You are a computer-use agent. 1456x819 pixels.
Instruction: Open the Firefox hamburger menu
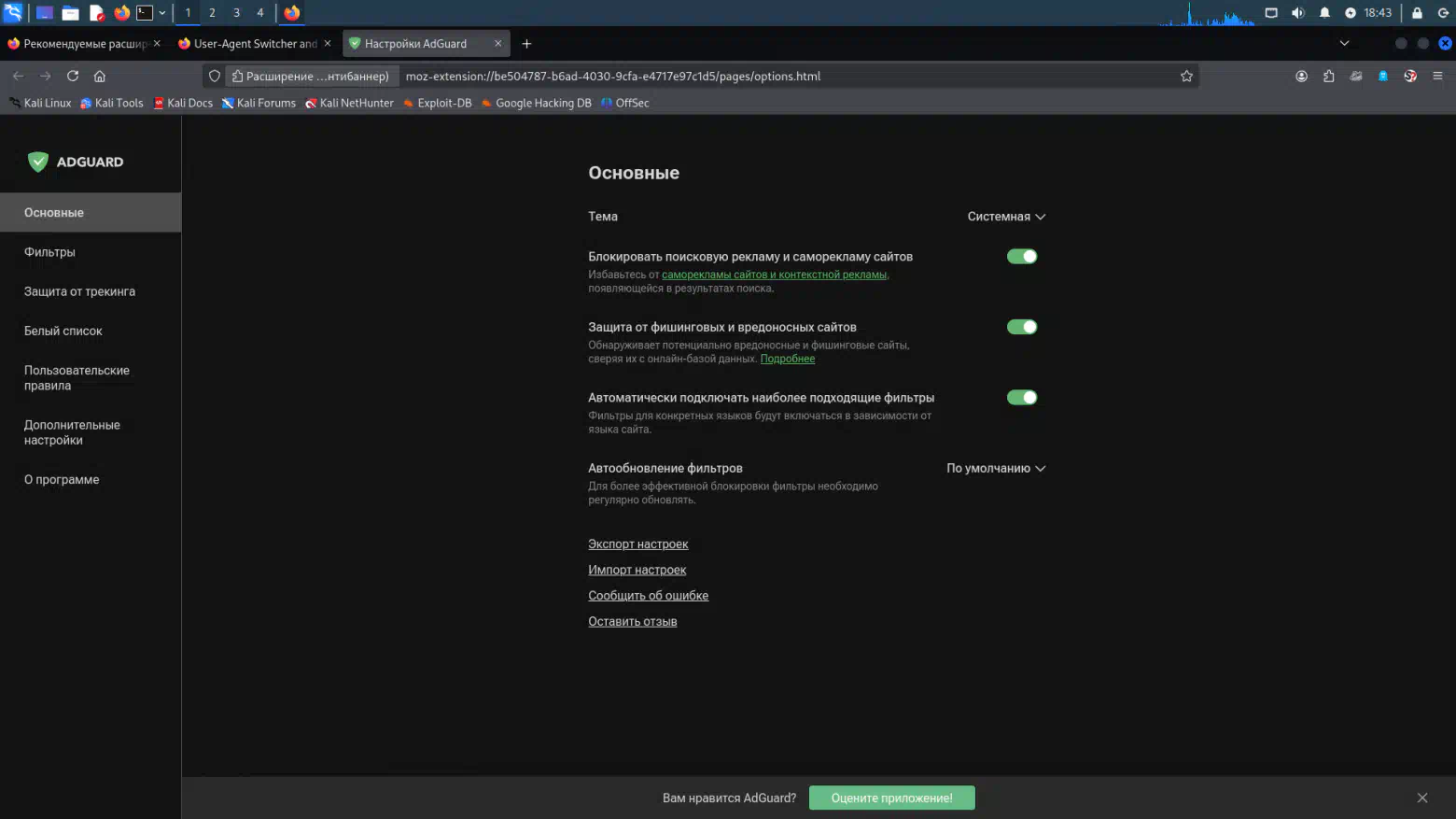1437,77
